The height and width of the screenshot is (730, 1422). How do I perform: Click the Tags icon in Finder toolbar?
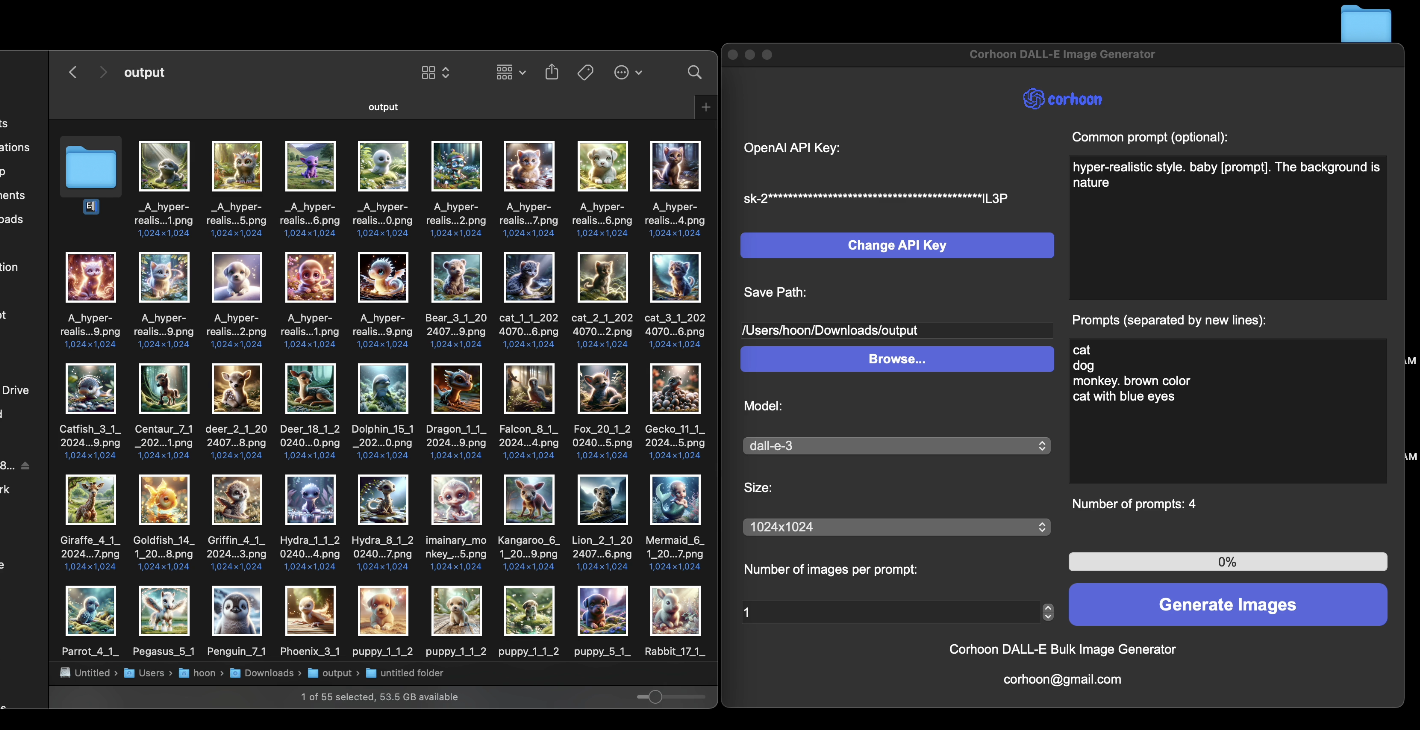click(586, 72)
